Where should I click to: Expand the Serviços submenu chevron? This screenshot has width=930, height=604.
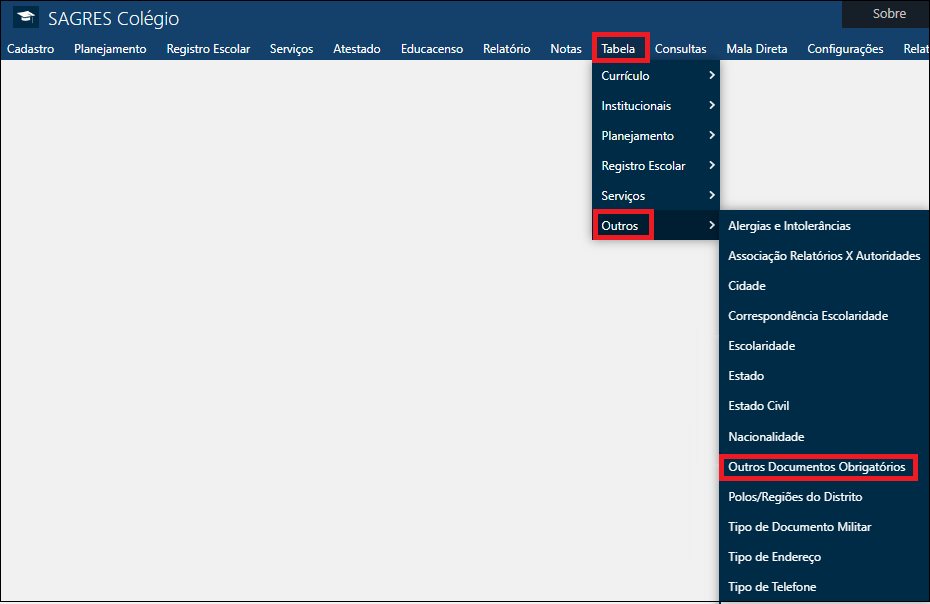point(713,195)
